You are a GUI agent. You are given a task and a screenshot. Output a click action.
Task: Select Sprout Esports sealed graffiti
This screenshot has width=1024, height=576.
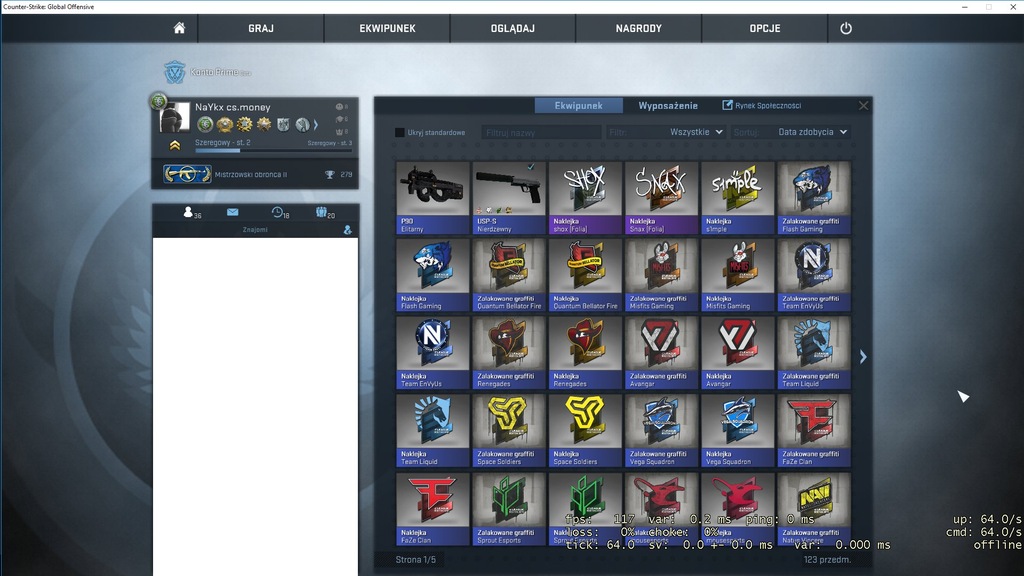509,509
